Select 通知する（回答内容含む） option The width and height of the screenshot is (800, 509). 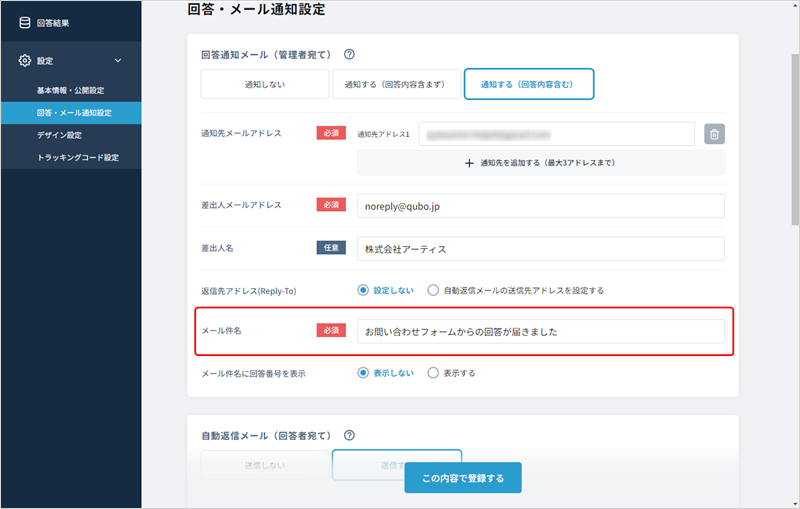point(529,85)
